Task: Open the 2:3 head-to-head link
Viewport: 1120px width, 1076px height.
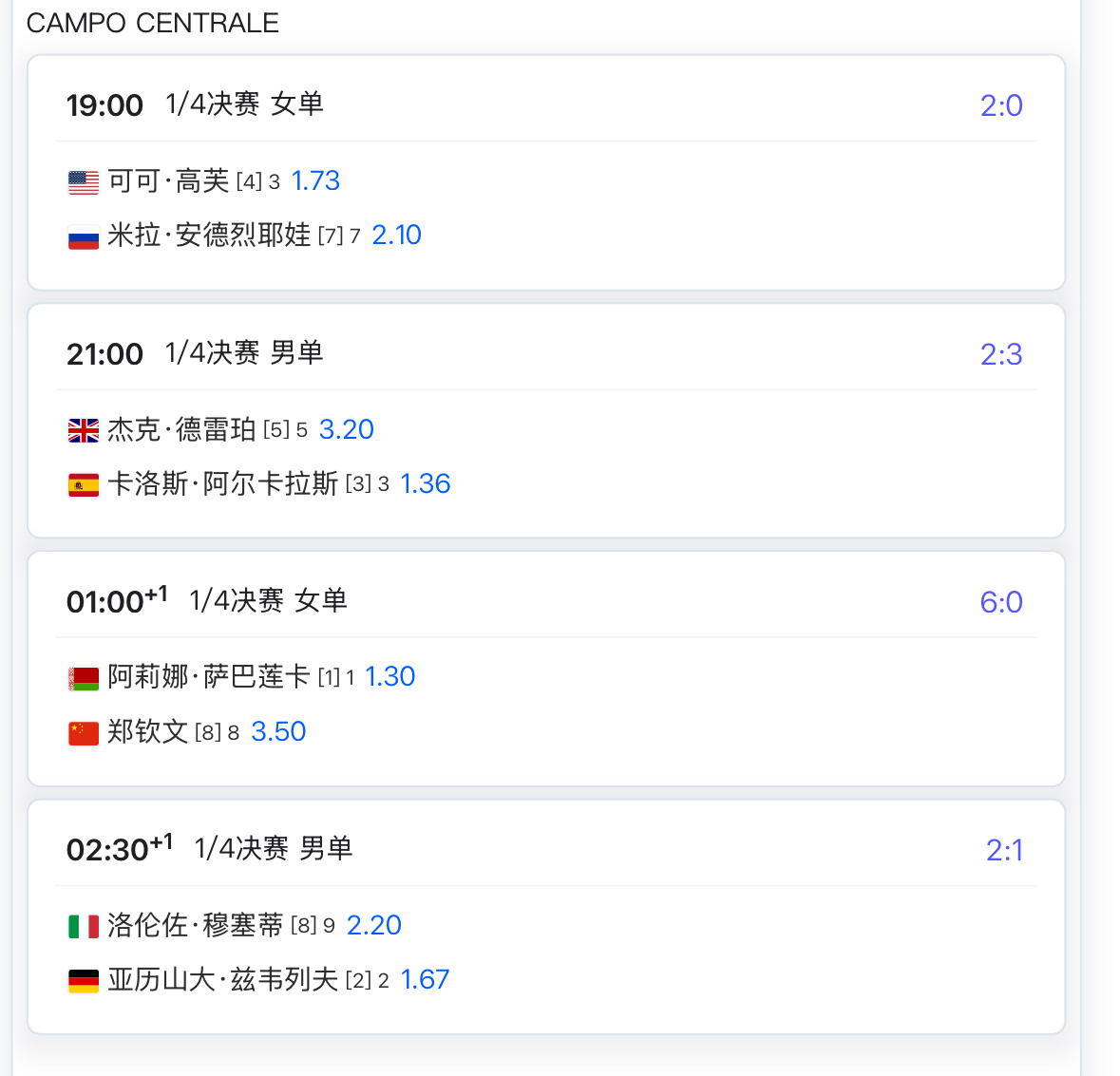Action: (x=1000, y=354)
